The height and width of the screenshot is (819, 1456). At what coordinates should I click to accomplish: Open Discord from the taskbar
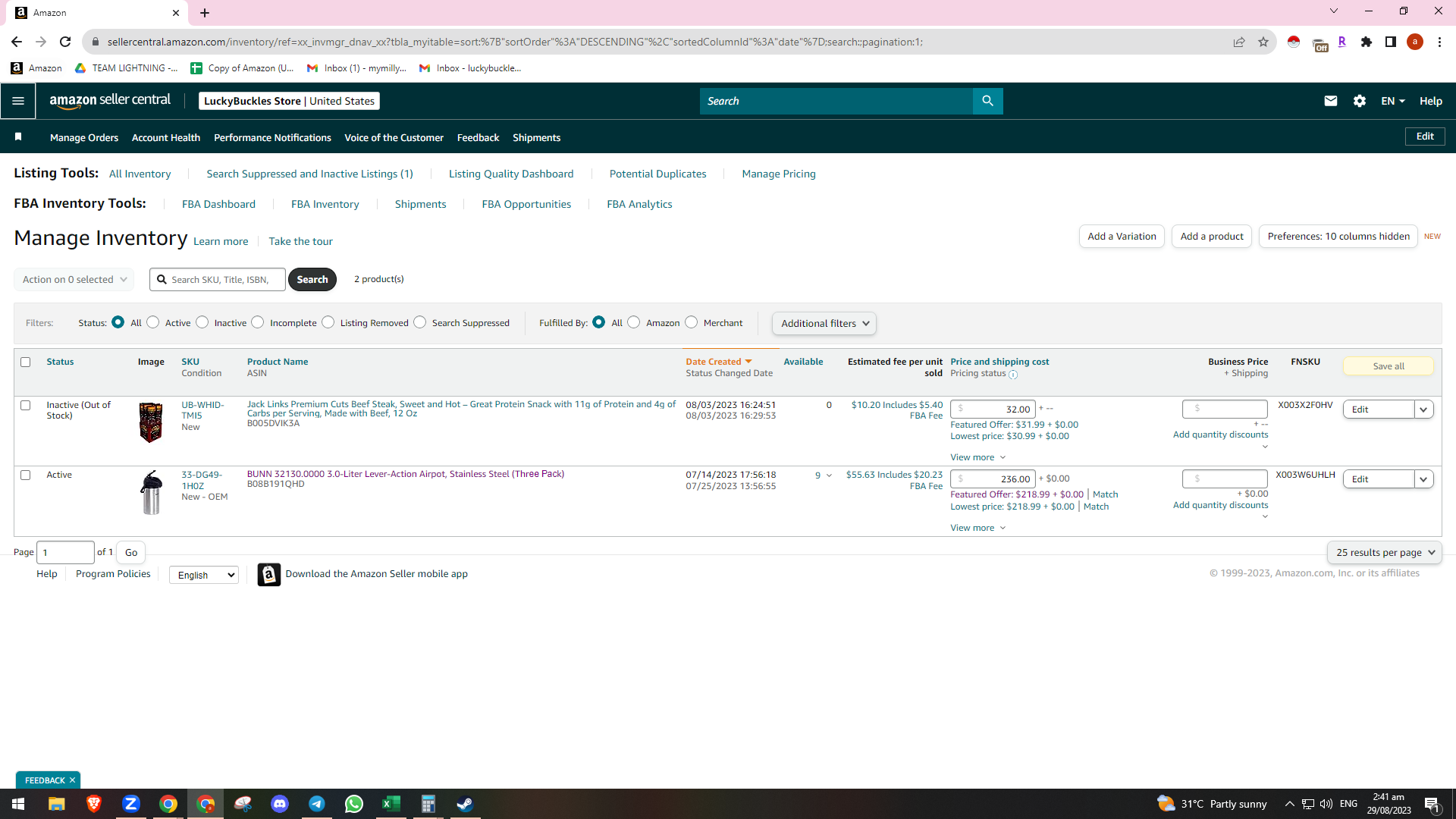coord(280,804)
